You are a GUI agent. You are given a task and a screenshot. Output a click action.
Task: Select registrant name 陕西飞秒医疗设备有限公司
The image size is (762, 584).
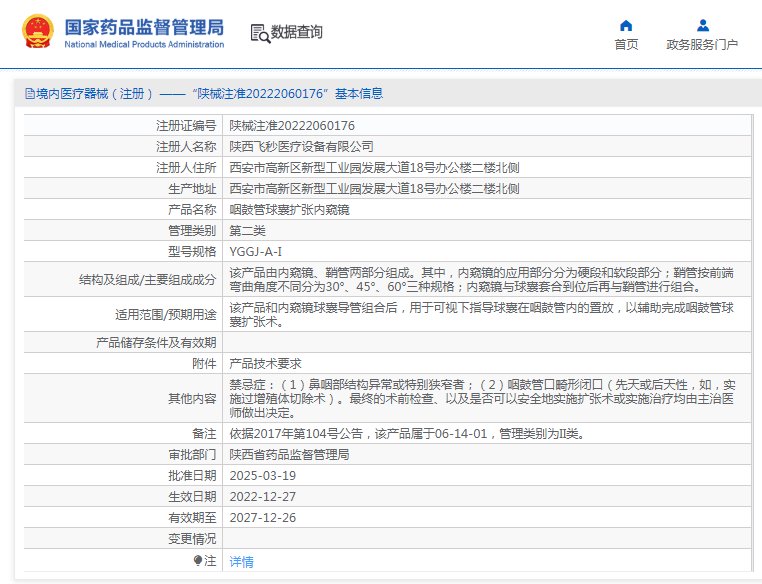coord(301,147)
